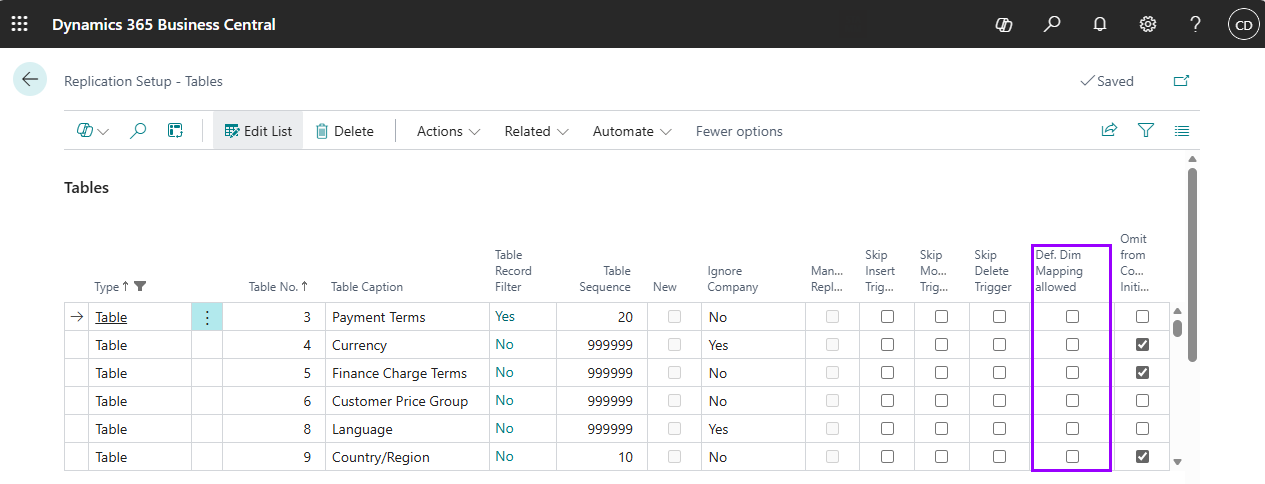1265x484 pixels.
Task: Open the app launcher waffle menu
Action: pyautogui.click(x=19, y=24)
